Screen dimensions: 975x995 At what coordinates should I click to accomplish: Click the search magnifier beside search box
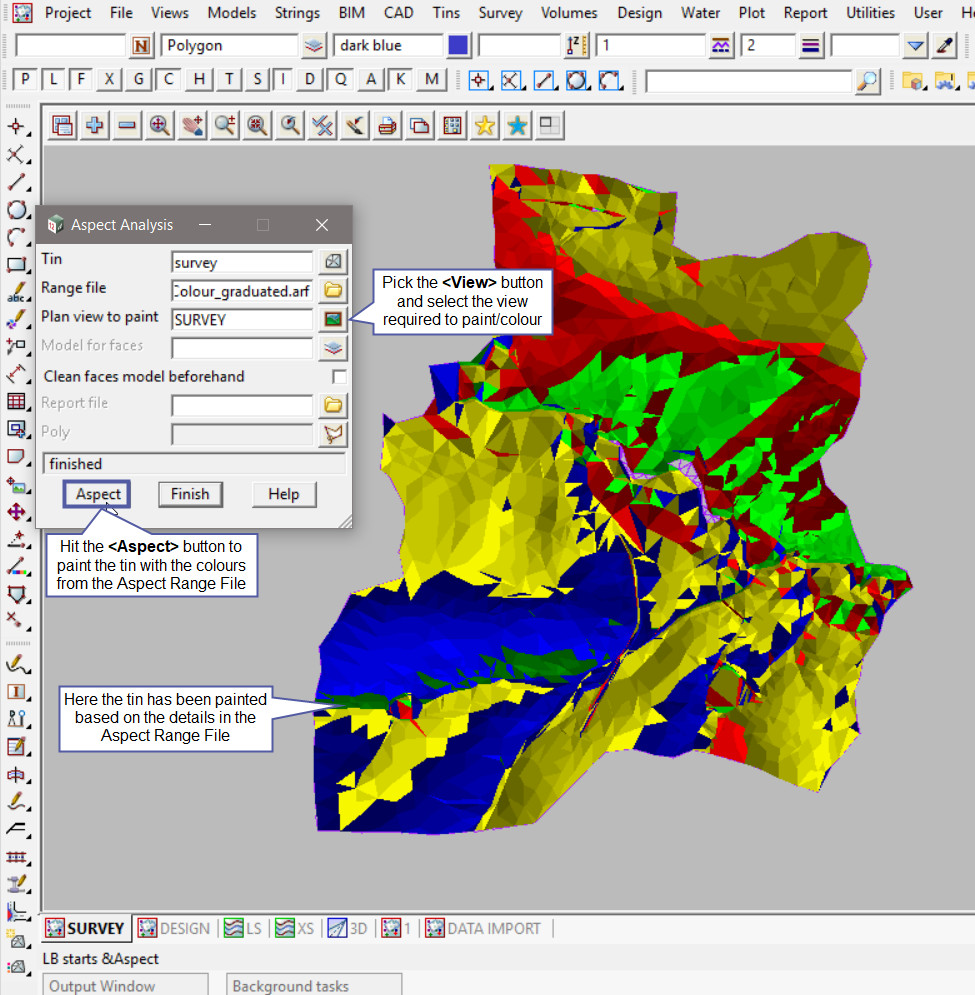coord(868,81)
